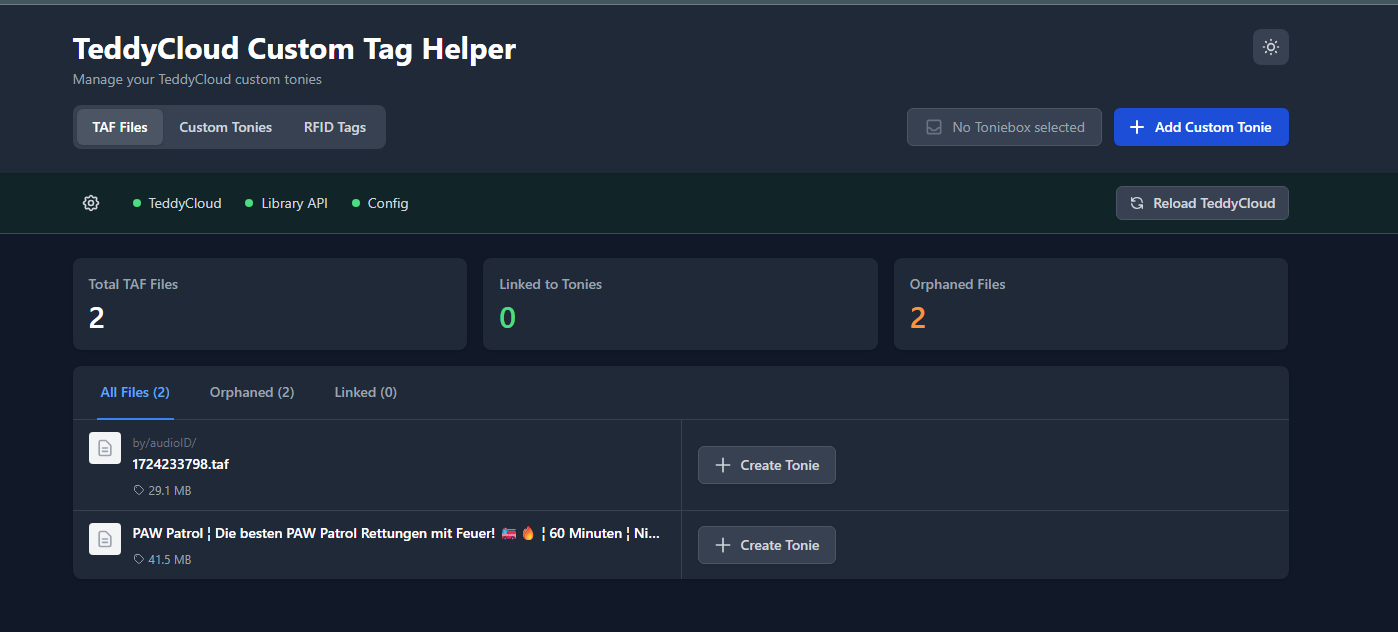Click the tag icon beside 41.5 MB
Image resolution: width=1398 pixels, height=632 pixels.
139,560
